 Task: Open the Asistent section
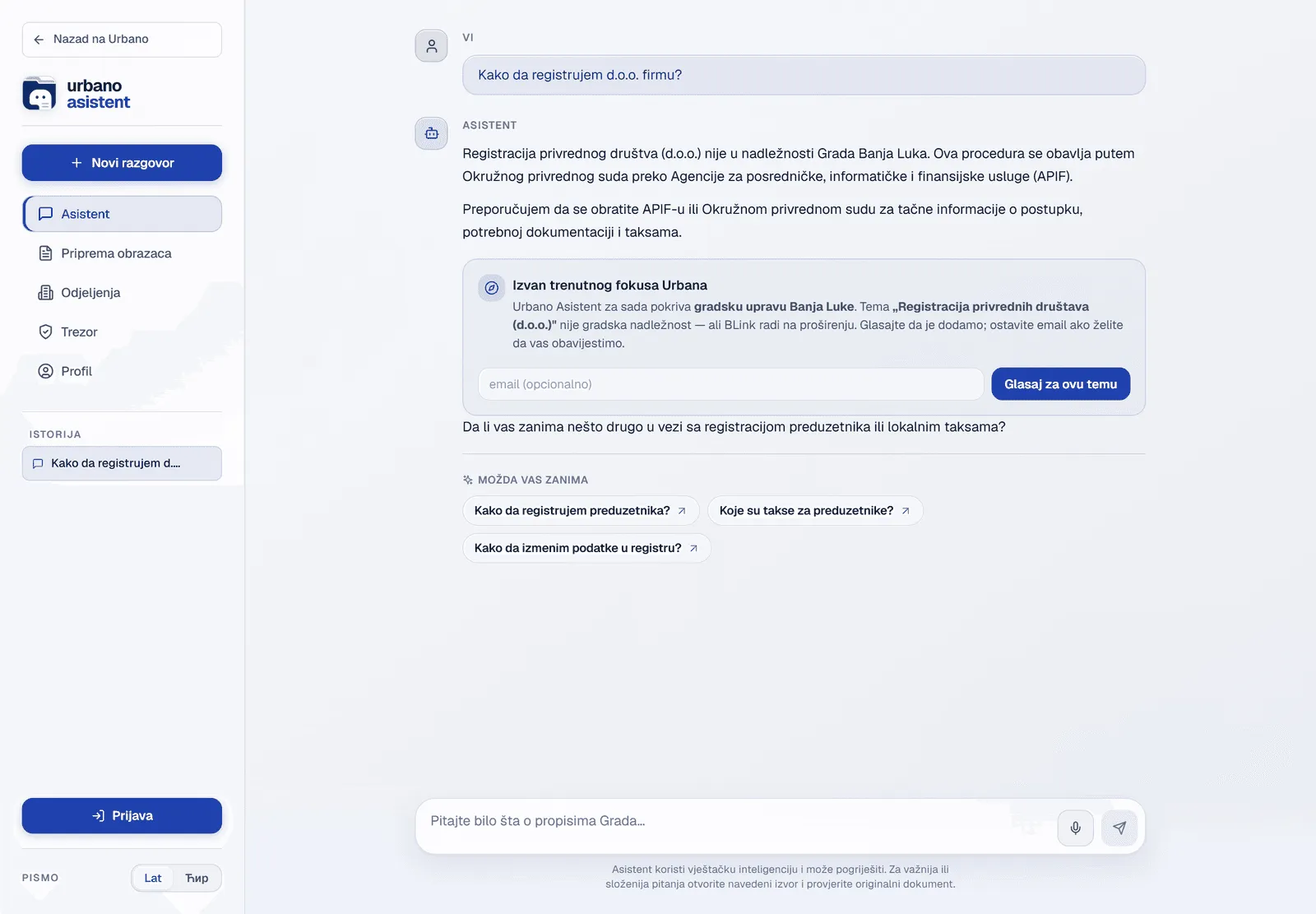point(122,214)
